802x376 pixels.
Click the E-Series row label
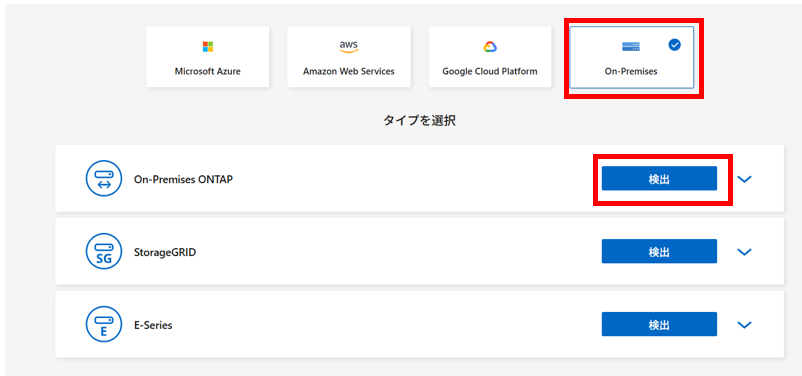click(x=153, y=325)
